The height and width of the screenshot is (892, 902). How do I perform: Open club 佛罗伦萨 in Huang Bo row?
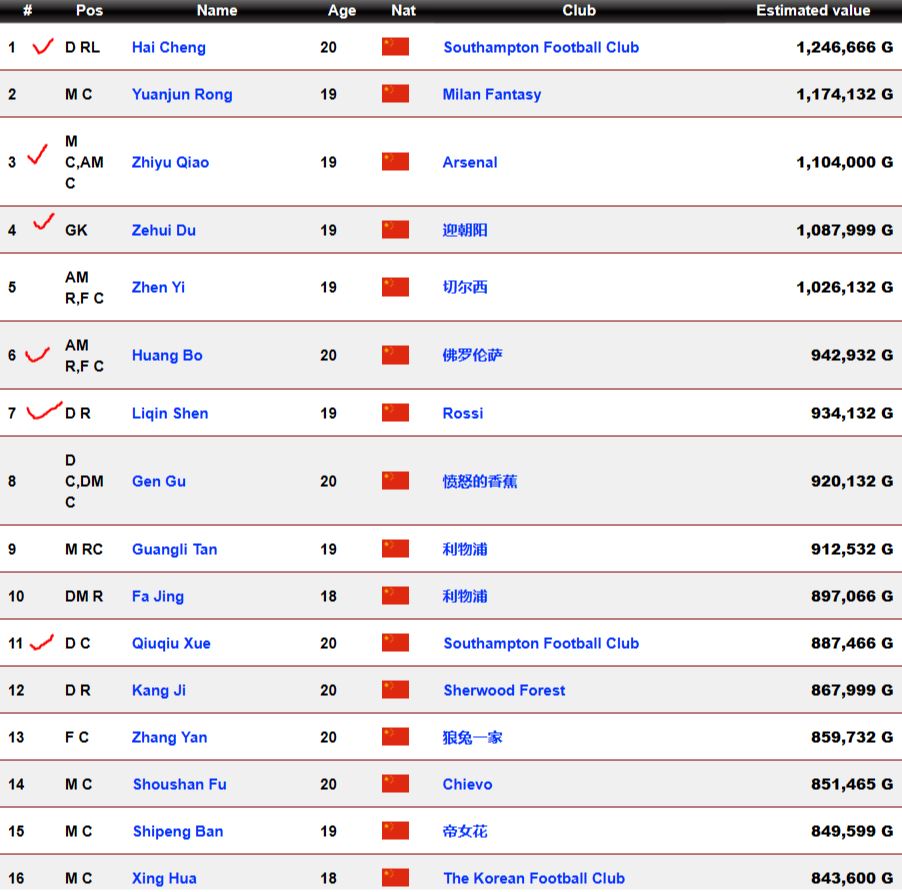[472, 355]
